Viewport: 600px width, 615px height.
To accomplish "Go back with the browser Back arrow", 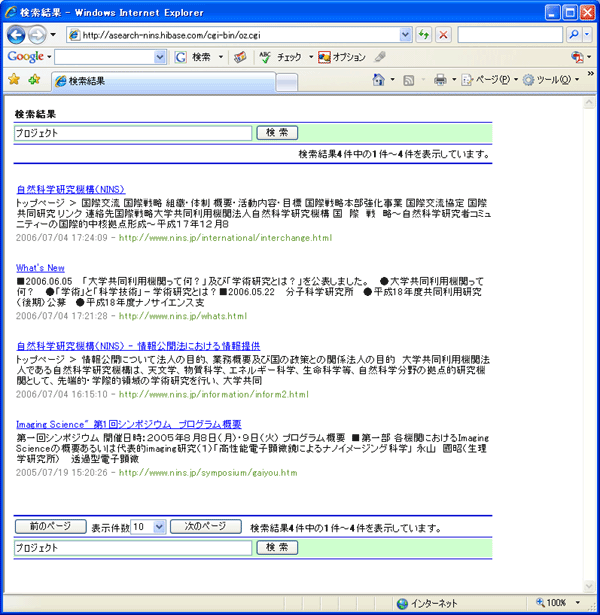I will click(x=16, y=35).
